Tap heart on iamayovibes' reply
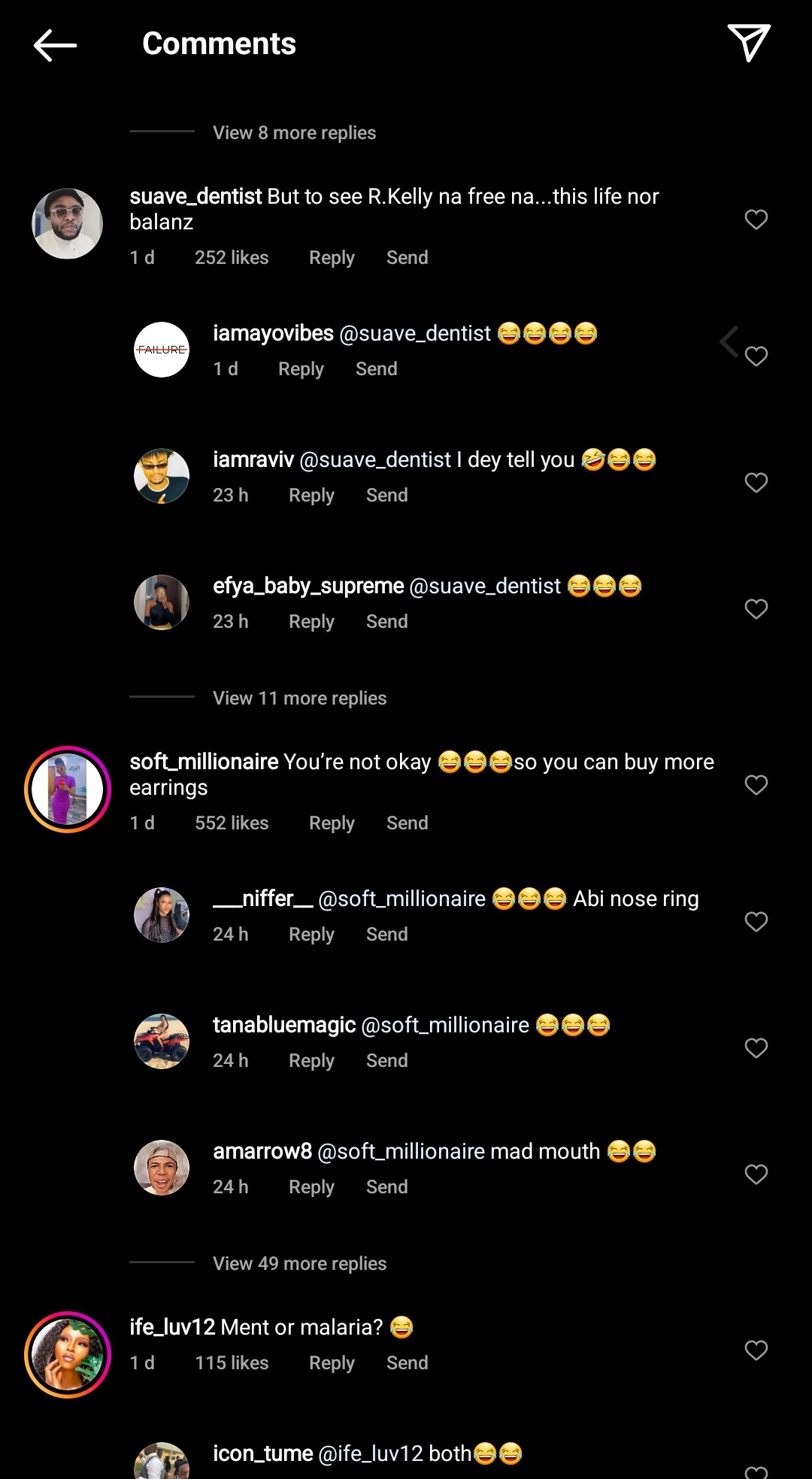This screenshot has height=1479, width=812. (x=756, y=356)
